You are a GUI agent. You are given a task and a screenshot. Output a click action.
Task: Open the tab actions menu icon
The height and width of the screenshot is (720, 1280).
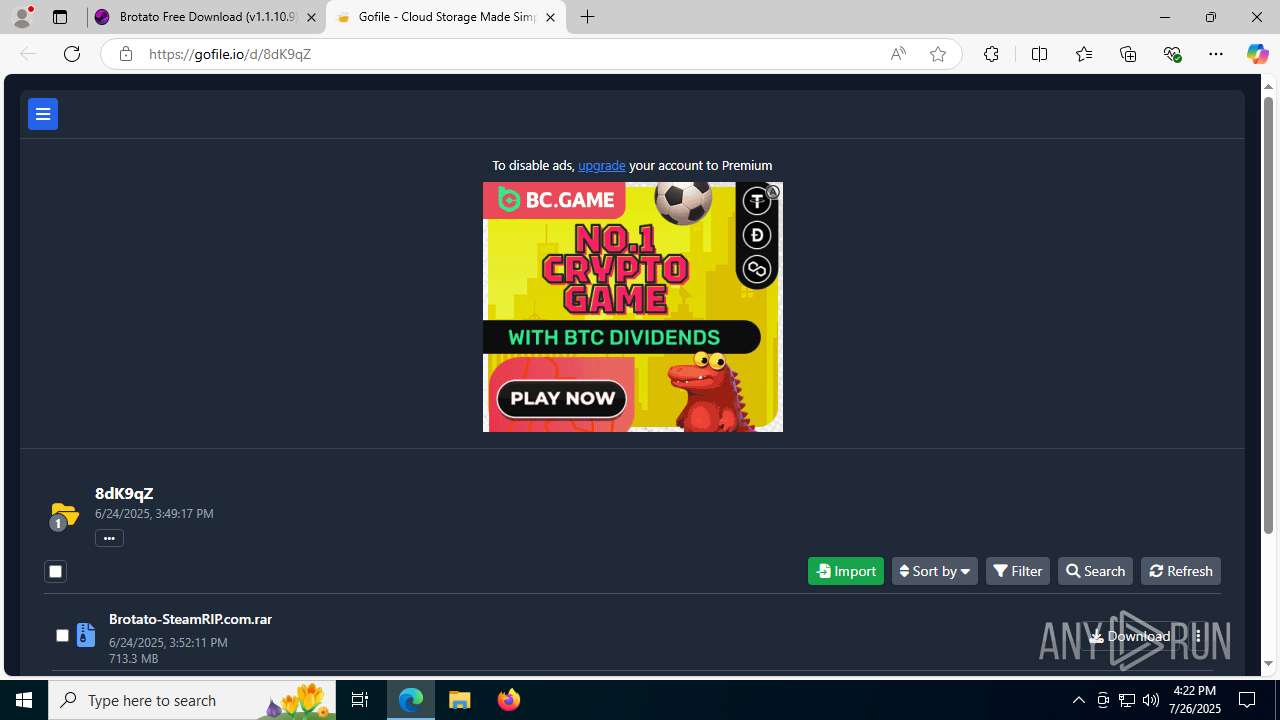(x=60, y=17)
